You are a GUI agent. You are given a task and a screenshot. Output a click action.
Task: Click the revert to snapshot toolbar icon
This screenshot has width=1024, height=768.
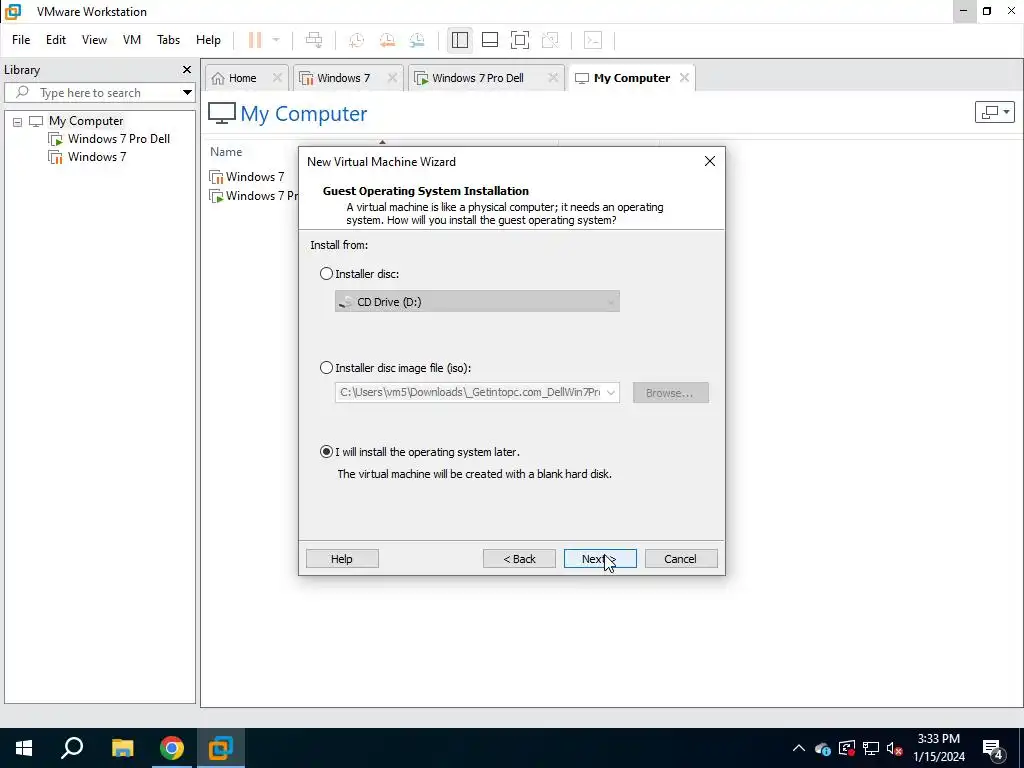(387, 40)
